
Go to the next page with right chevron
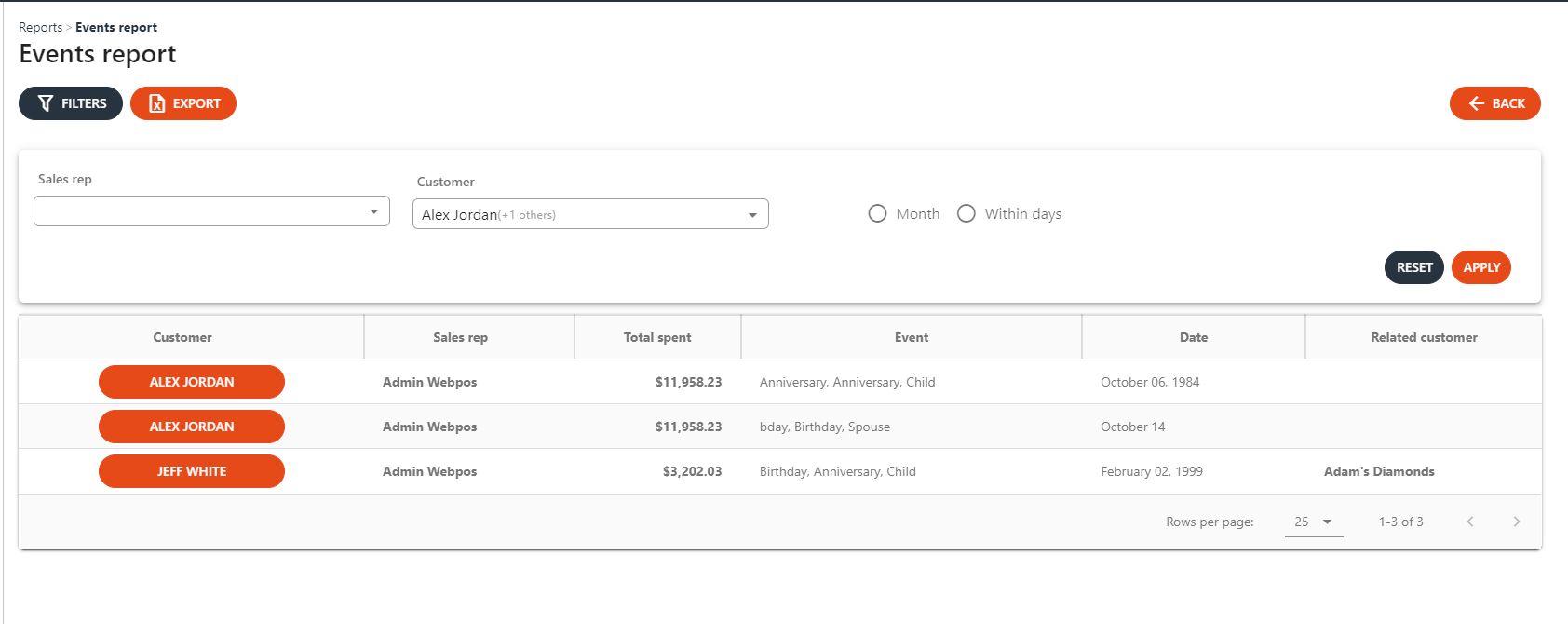click(1516, 522)
